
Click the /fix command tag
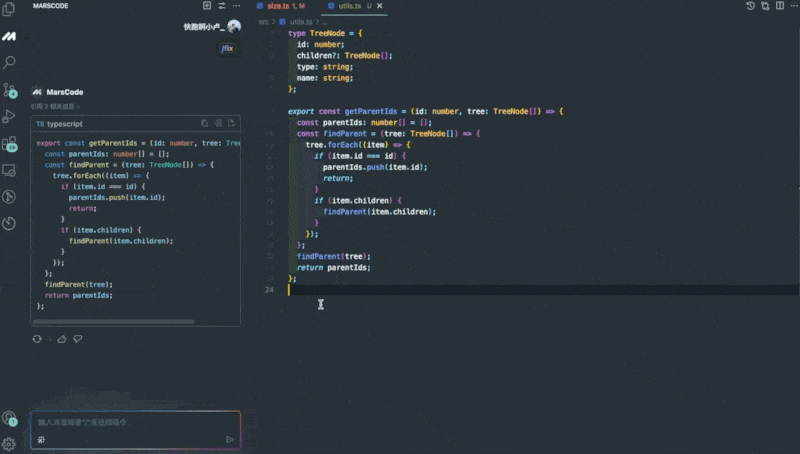click(227, 48)
